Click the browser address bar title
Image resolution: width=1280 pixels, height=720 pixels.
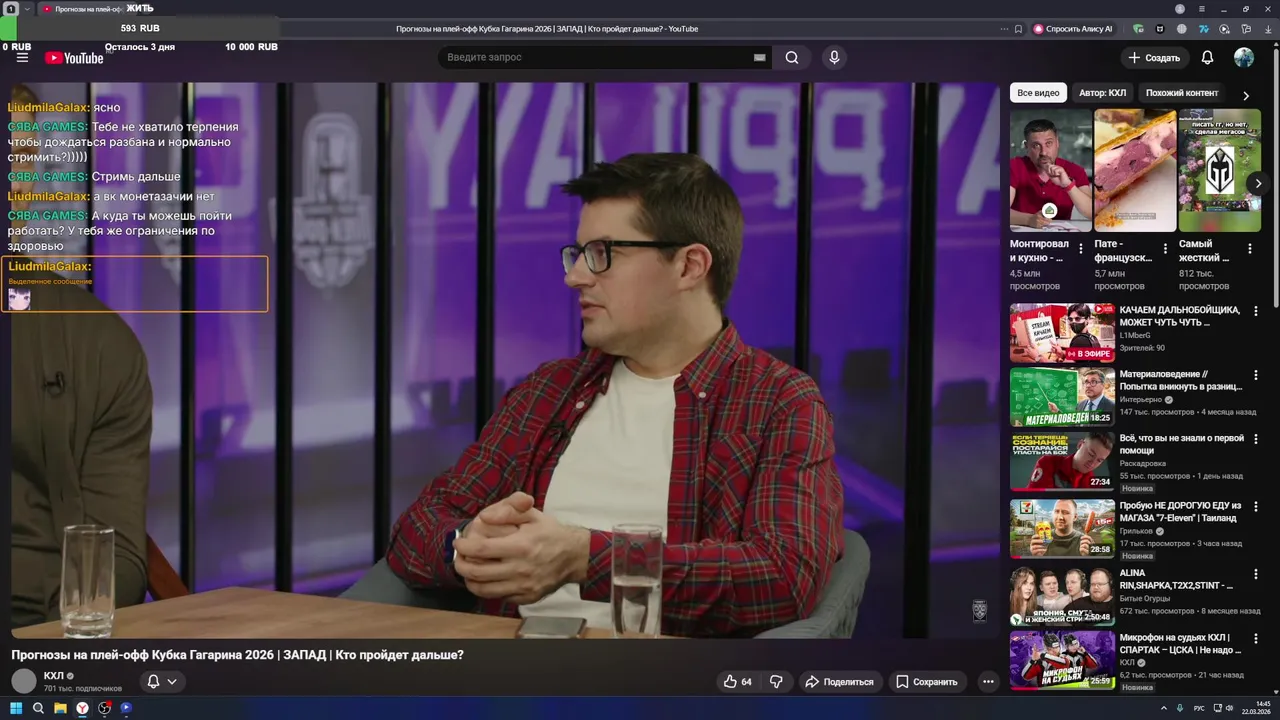point(547,29)
